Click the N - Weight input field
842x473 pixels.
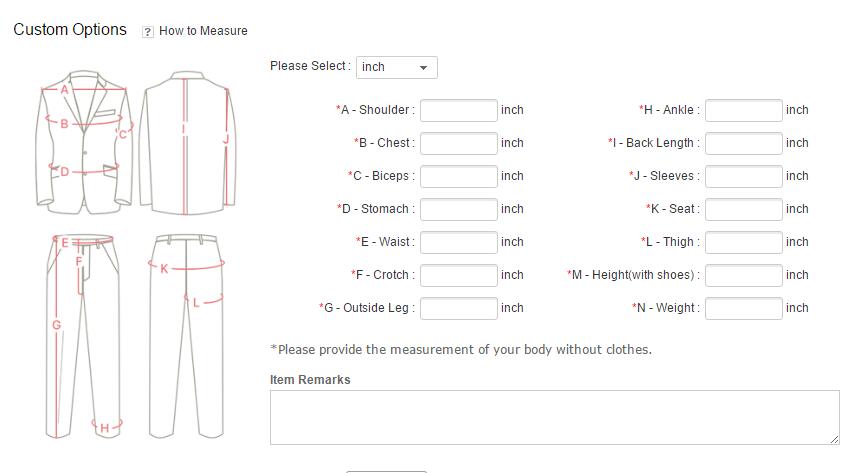743,308
